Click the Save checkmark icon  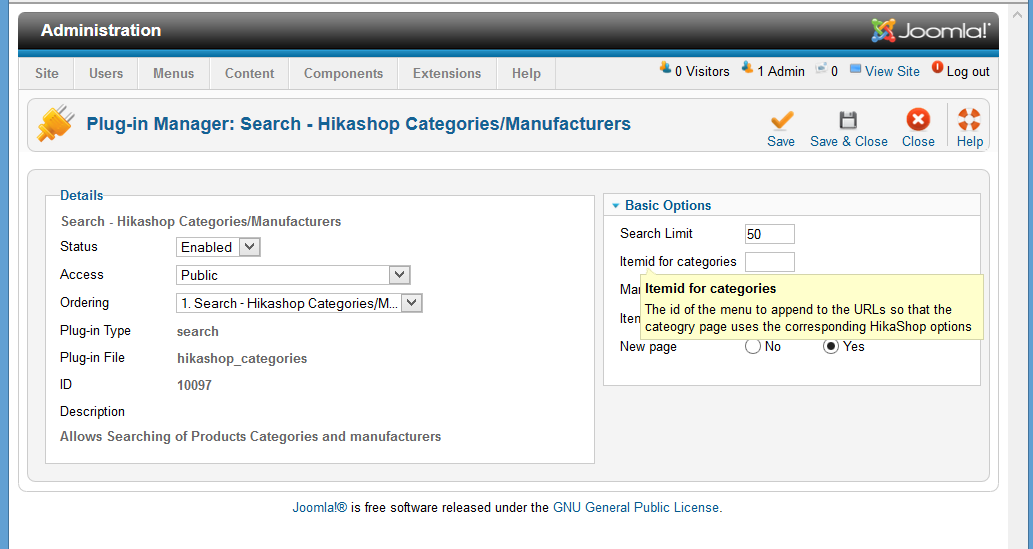(x=781, y=121)
